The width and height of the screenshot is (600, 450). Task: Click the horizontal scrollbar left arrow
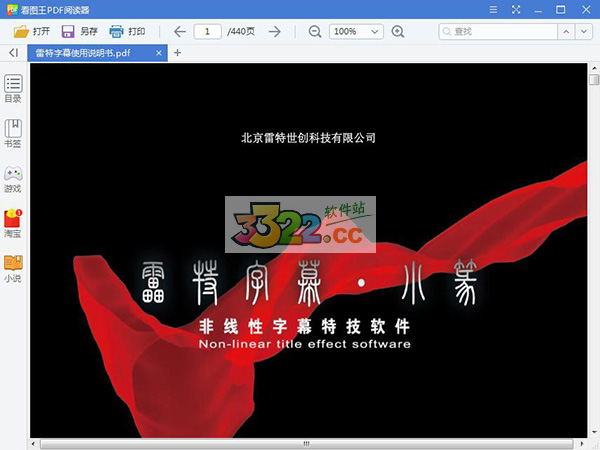tap(33, 444)
